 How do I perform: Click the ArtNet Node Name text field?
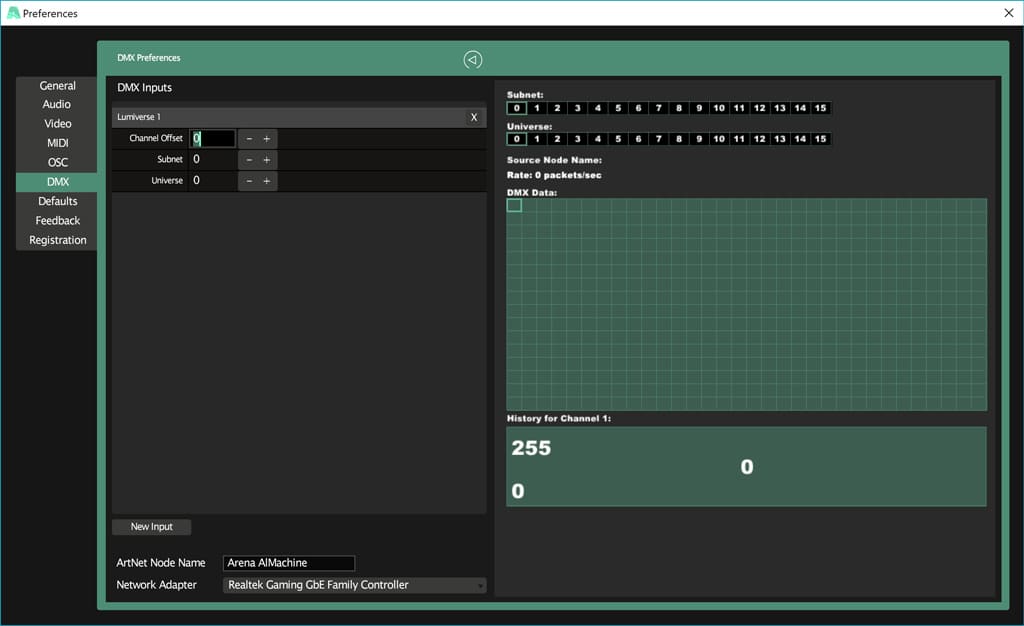pos(289,563)
